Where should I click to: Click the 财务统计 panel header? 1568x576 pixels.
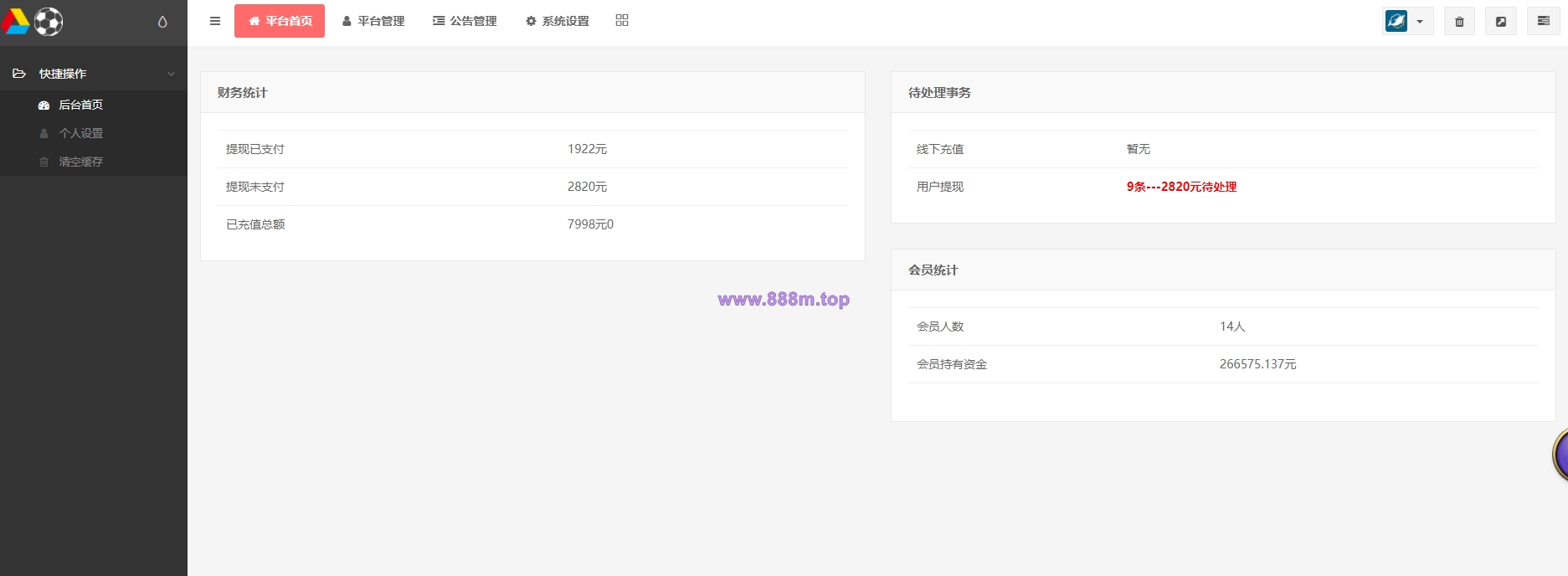click(x=532, y=93)
